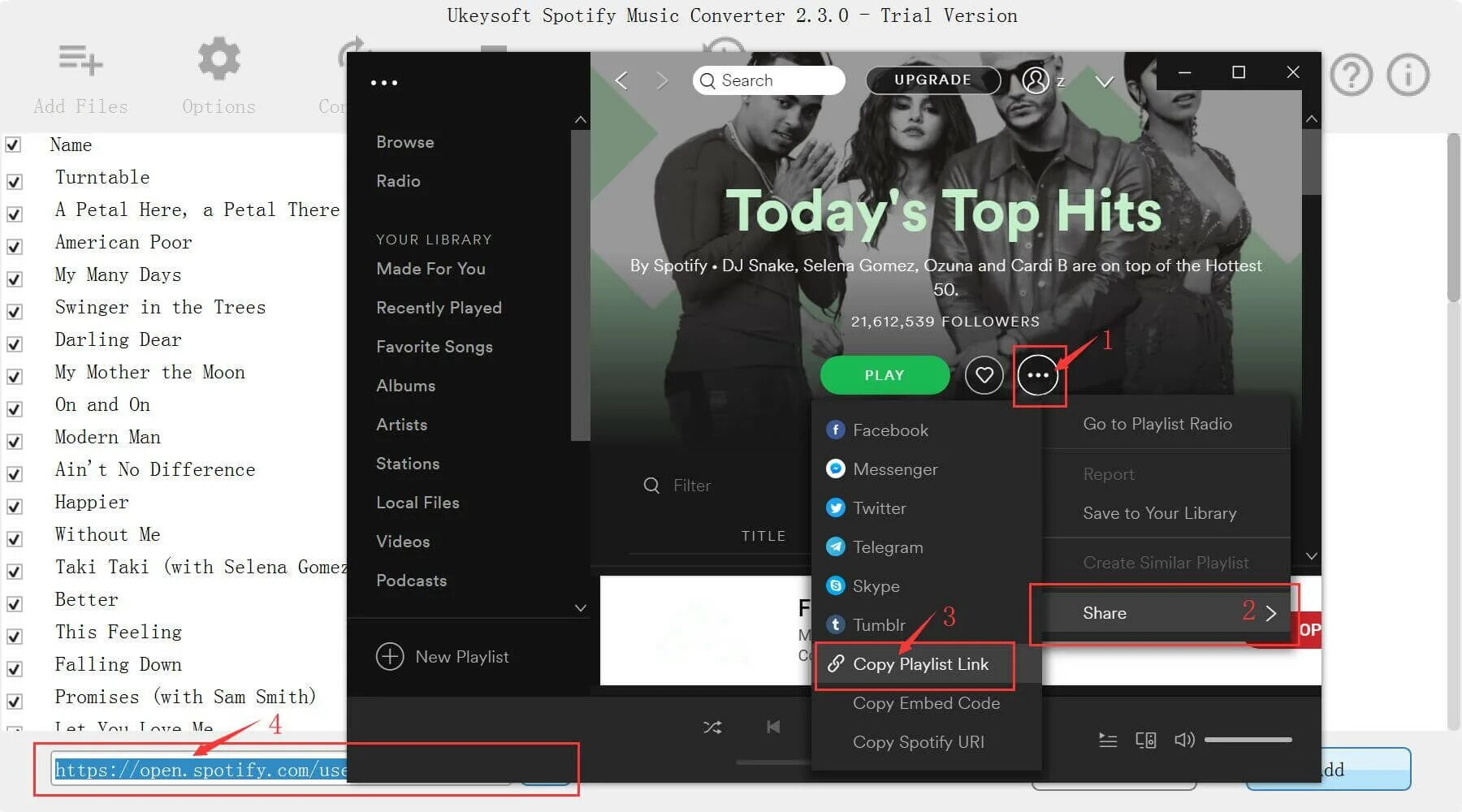
Task: Share via Telegram icon
Action: (835, 546)
